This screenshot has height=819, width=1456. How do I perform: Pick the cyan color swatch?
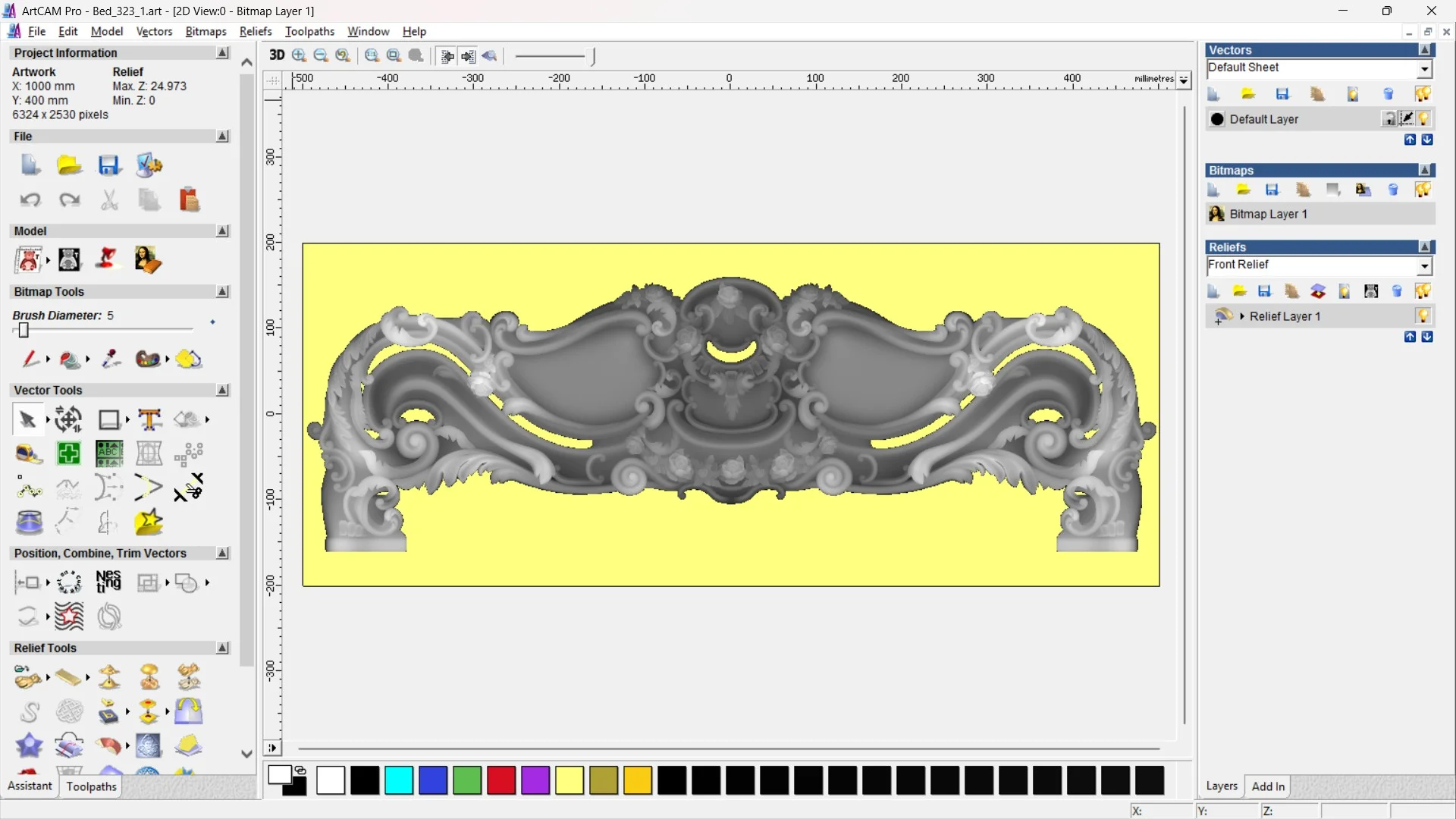click(x=399, y=780)
